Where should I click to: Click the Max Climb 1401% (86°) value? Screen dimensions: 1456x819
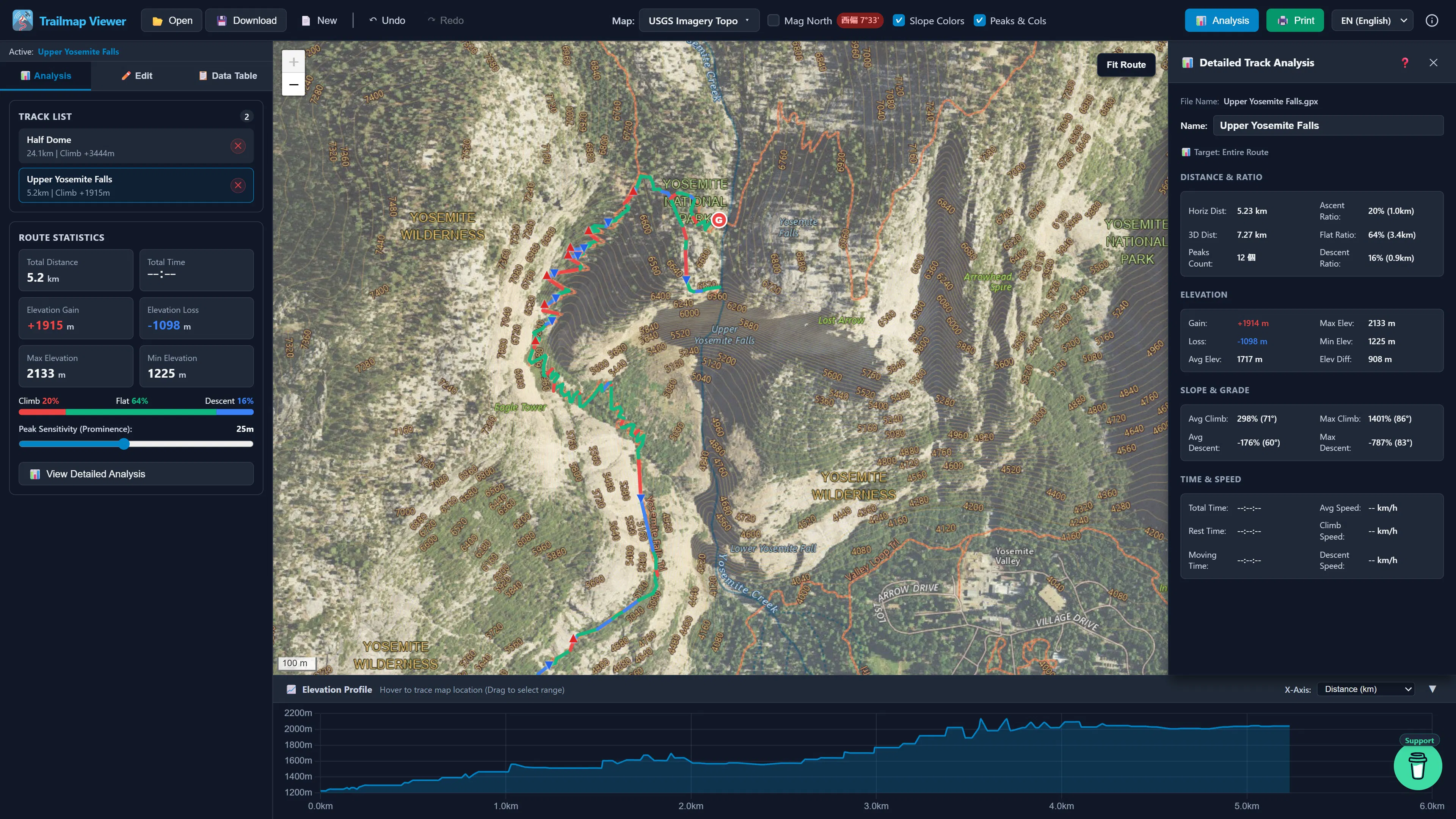tap(1389, 419)
